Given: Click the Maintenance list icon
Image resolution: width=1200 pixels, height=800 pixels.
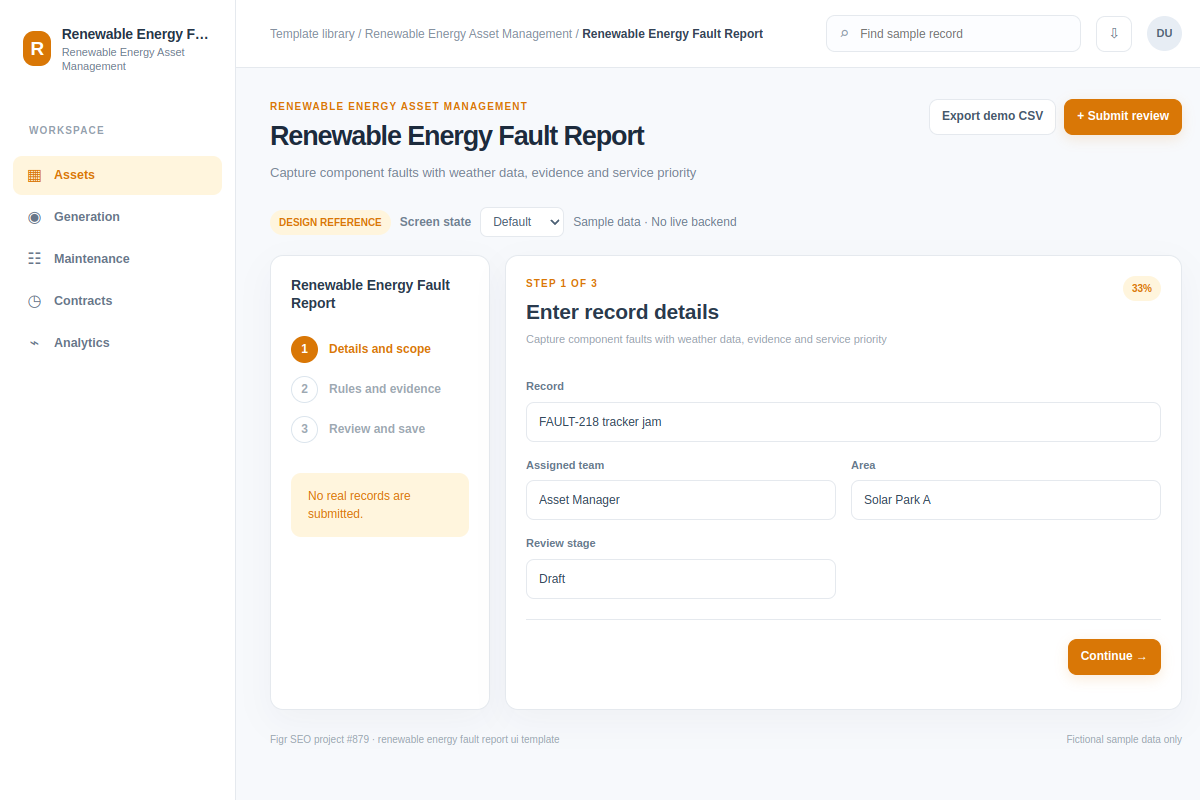Looking at the screenshot, I should 34,259.
